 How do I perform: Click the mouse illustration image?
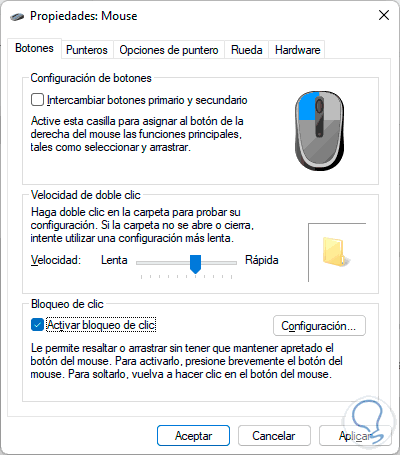(x=319, y=131)
